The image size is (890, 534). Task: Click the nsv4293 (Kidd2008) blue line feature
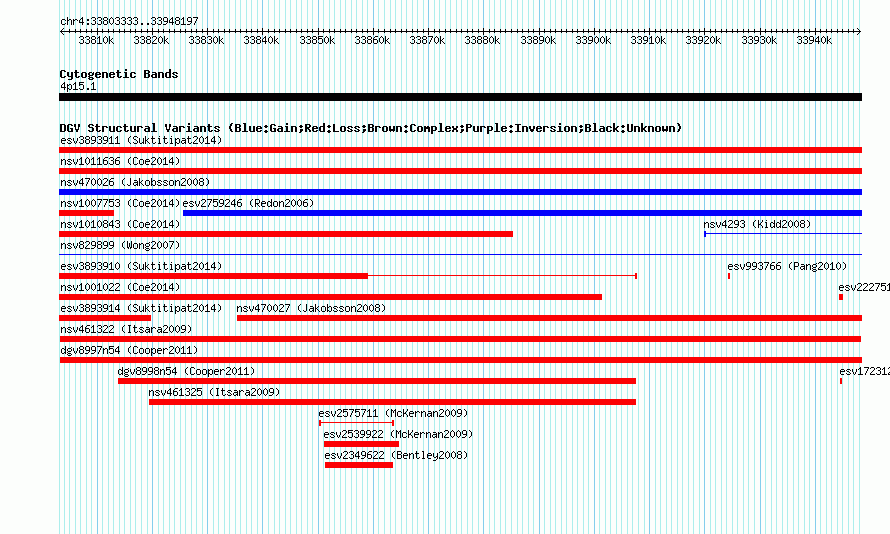tap(783, 234)
